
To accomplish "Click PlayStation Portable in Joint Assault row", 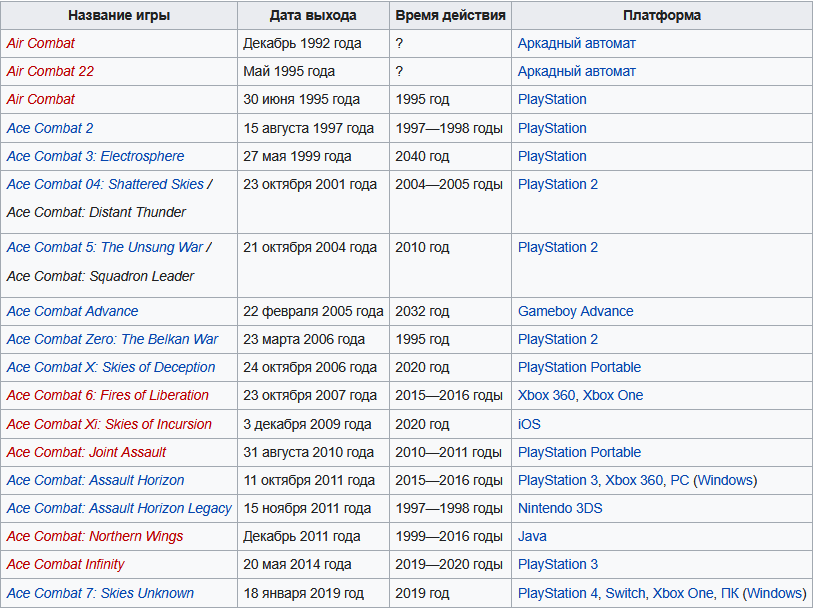I will [x=579, y=453].
